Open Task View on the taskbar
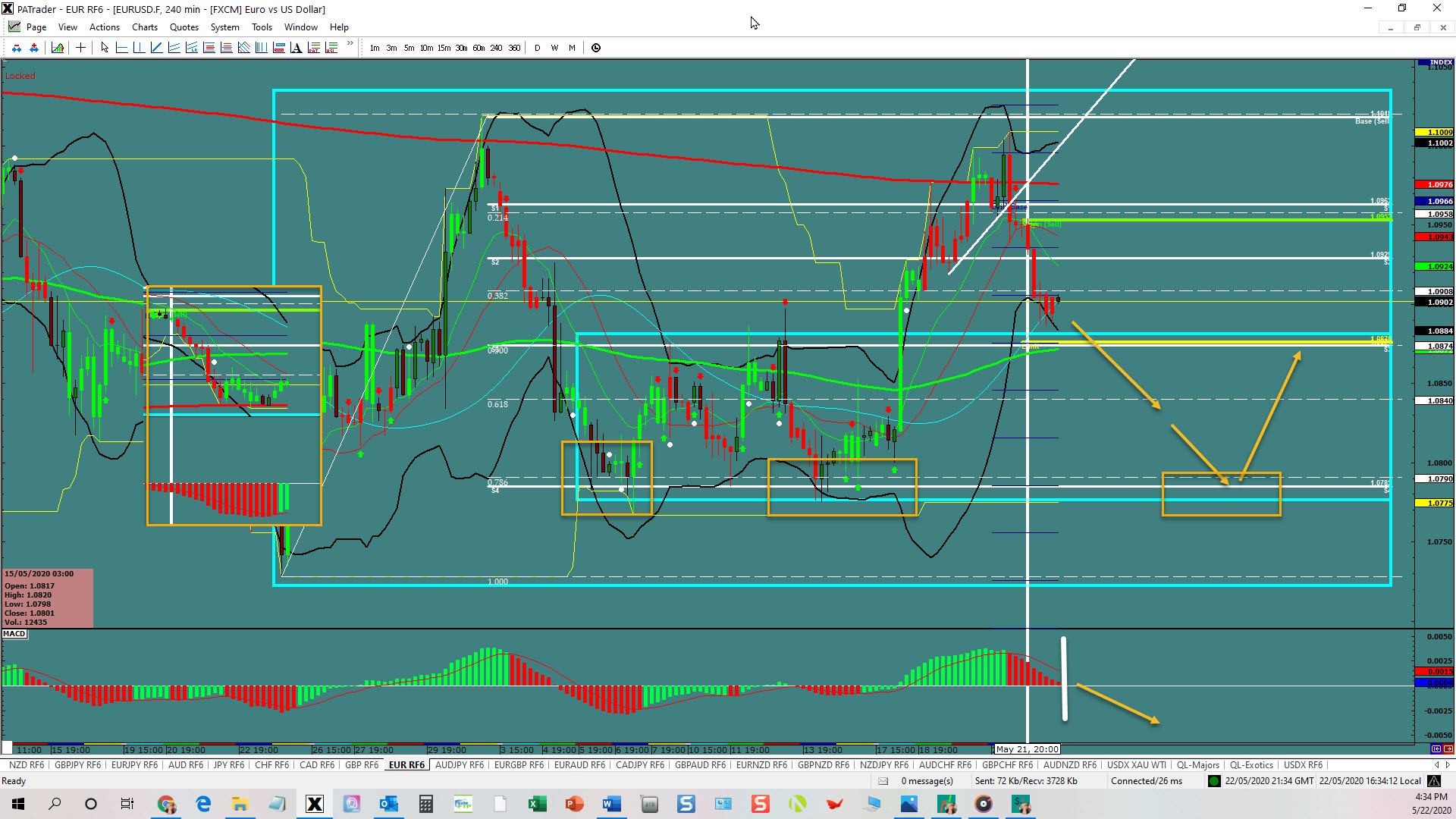This screenshot has width=1456, height=819. point(127,804)
